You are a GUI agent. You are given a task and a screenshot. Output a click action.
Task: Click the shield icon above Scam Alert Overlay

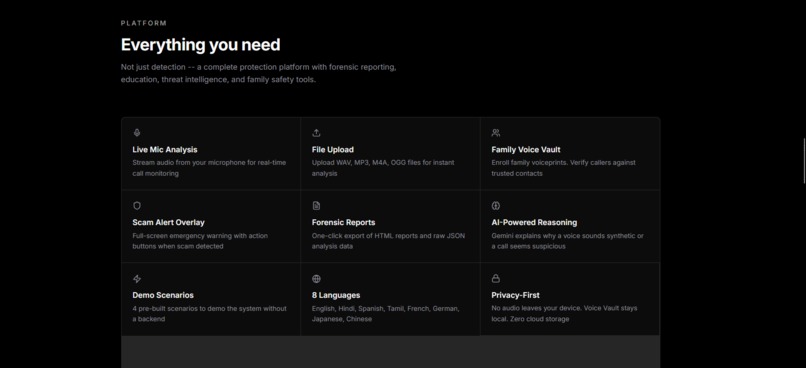(x=137, y=206)
